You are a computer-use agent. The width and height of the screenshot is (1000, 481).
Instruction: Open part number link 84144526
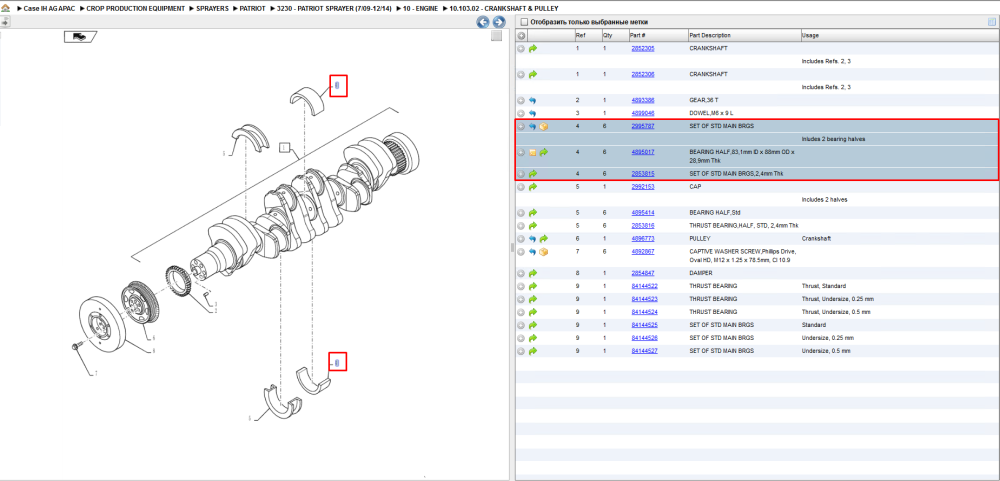click(x=645, y=338)
